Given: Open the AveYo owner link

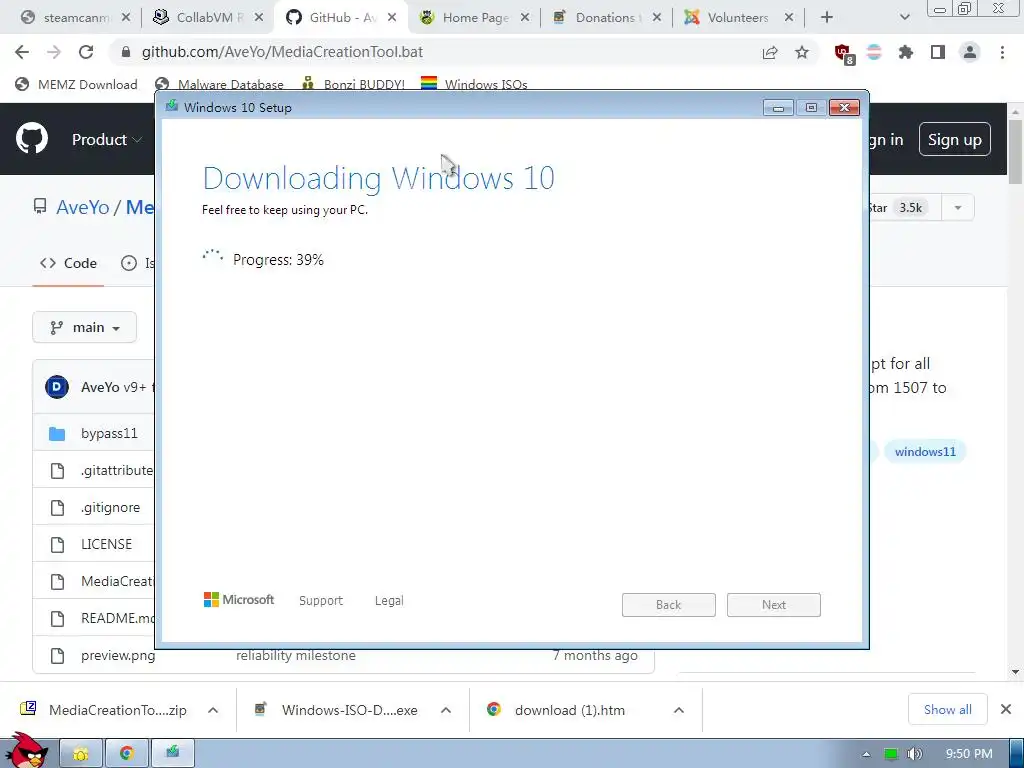Looking at the screenshot, I should click(x=83, y=207).
